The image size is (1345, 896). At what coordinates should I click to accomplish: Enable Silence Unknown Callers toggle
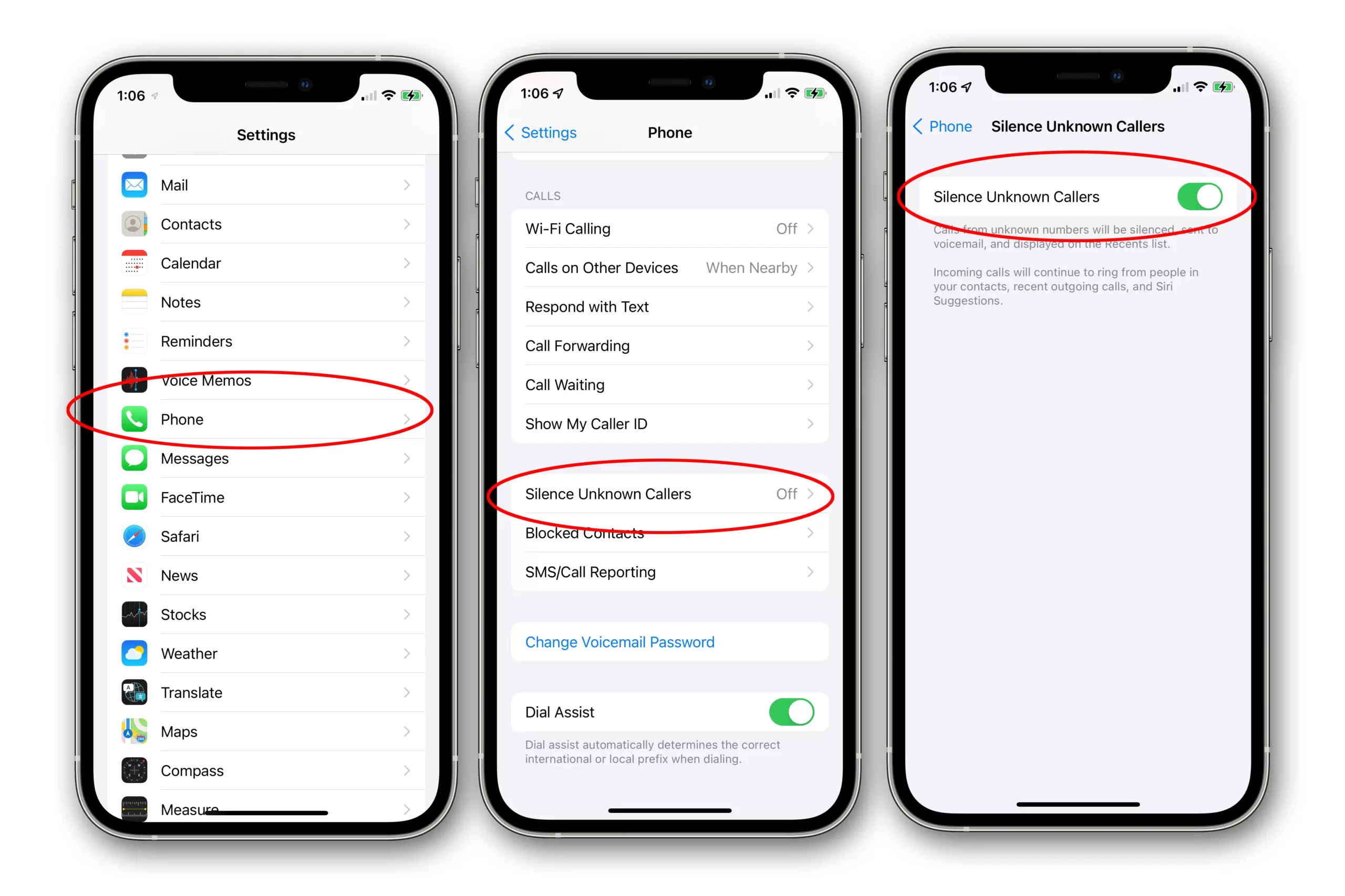pos(1199,197)
